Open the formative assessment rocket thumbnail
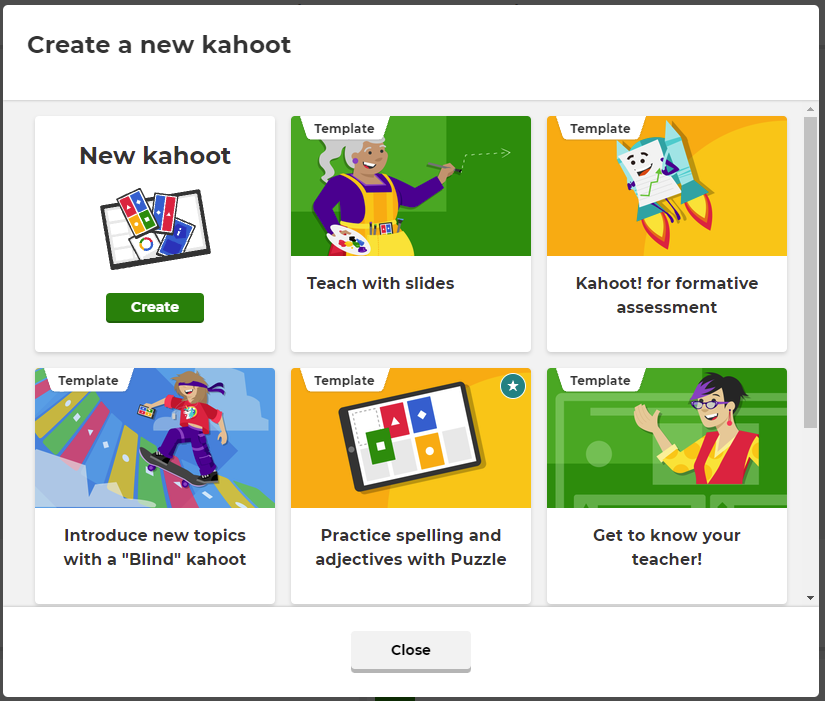This screenshot has height=701, width=825. coord(667,186)
